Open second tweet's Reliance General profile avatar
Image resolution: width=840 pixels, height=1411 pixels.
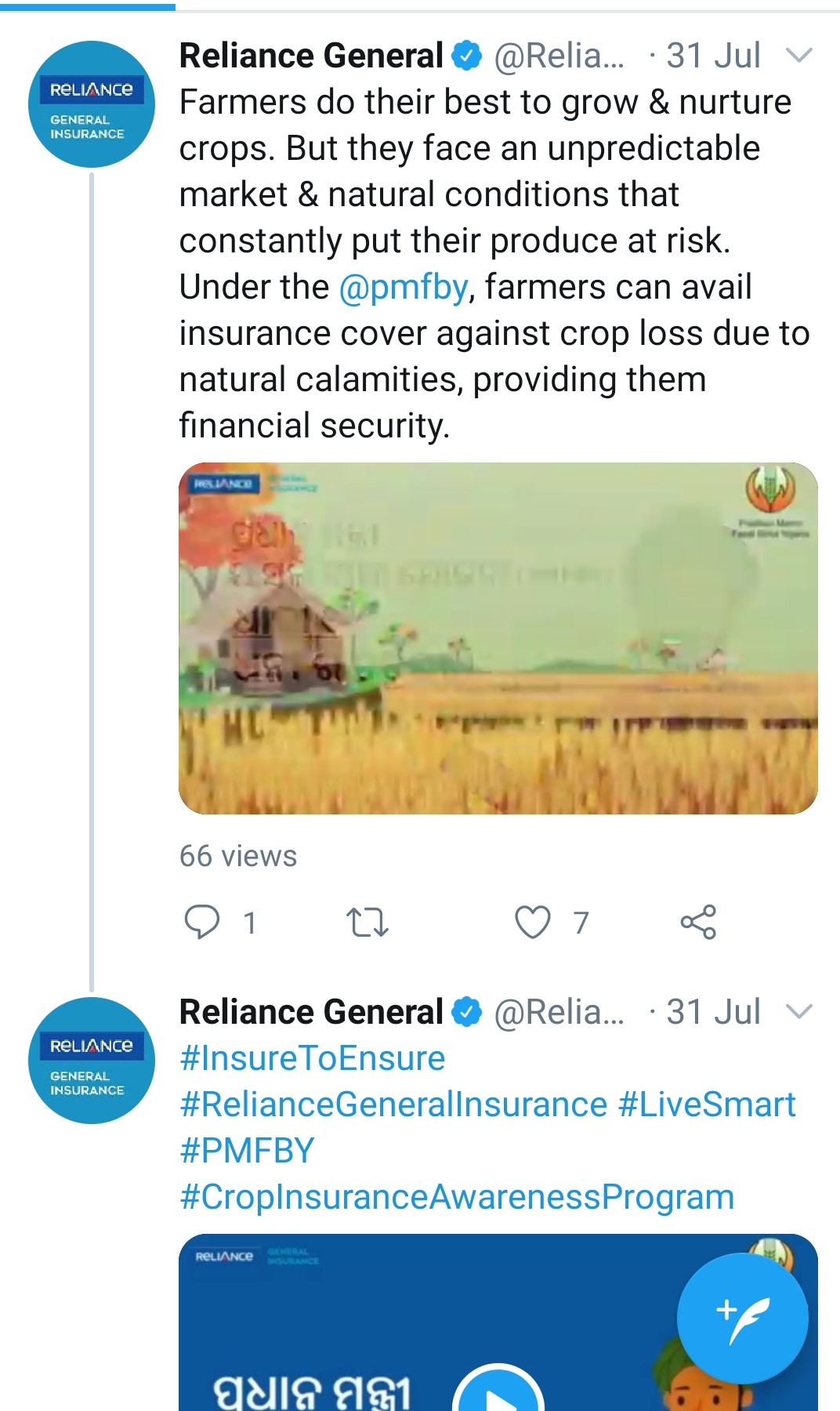coord(91,1060)
